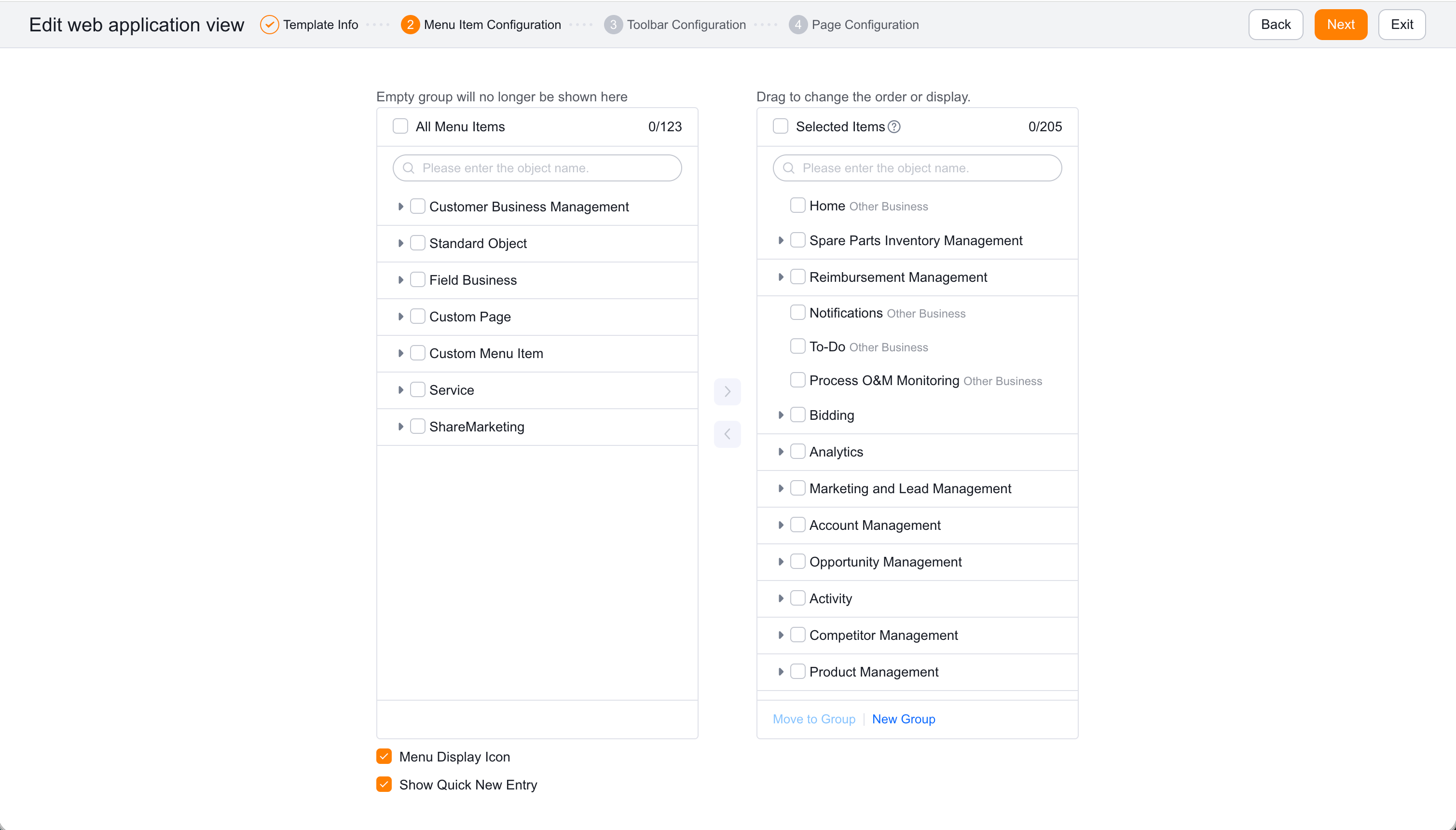The height and width of the screenshot is (830, 1456).
Task: Select the Custom Page row label
Action: point(469,317)
